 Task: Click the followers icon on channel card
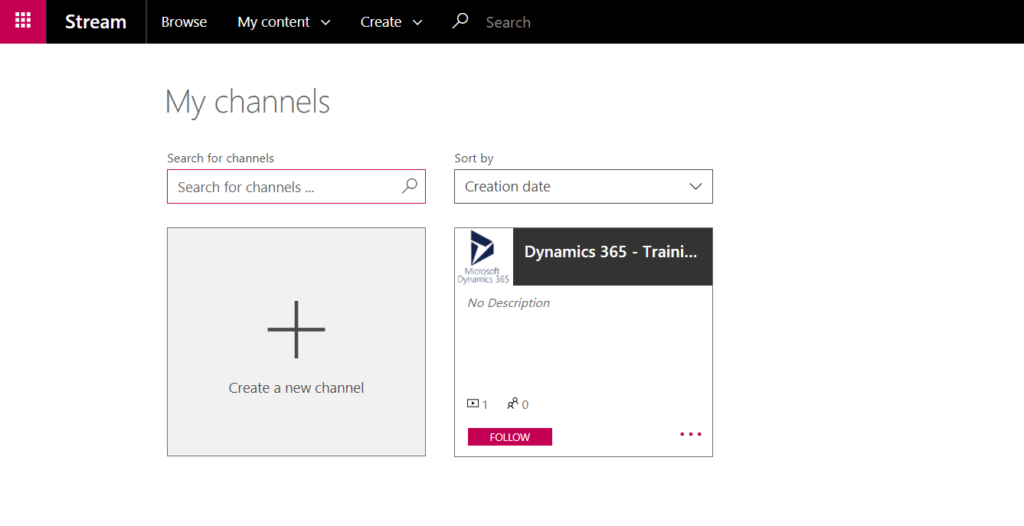click(x=513, y=404)
